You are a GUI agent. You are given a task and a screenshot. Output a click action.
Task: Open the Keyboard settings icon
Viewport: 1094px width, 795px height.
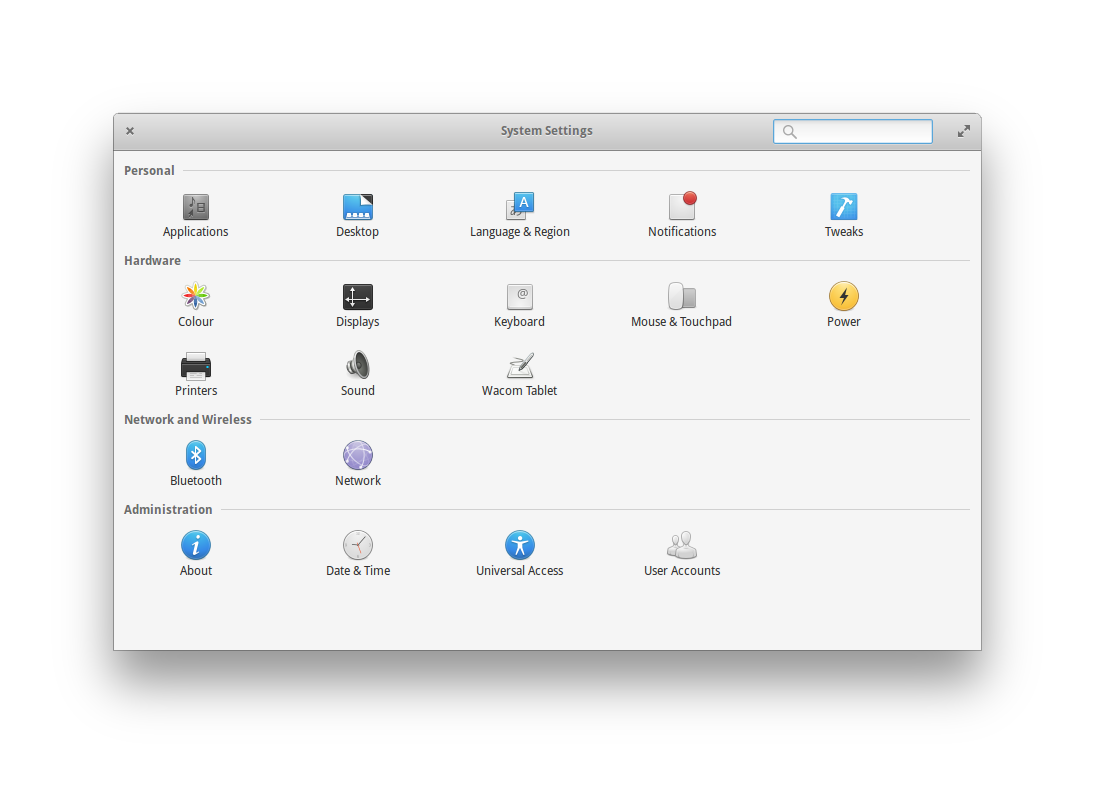[x=520, y=297]
